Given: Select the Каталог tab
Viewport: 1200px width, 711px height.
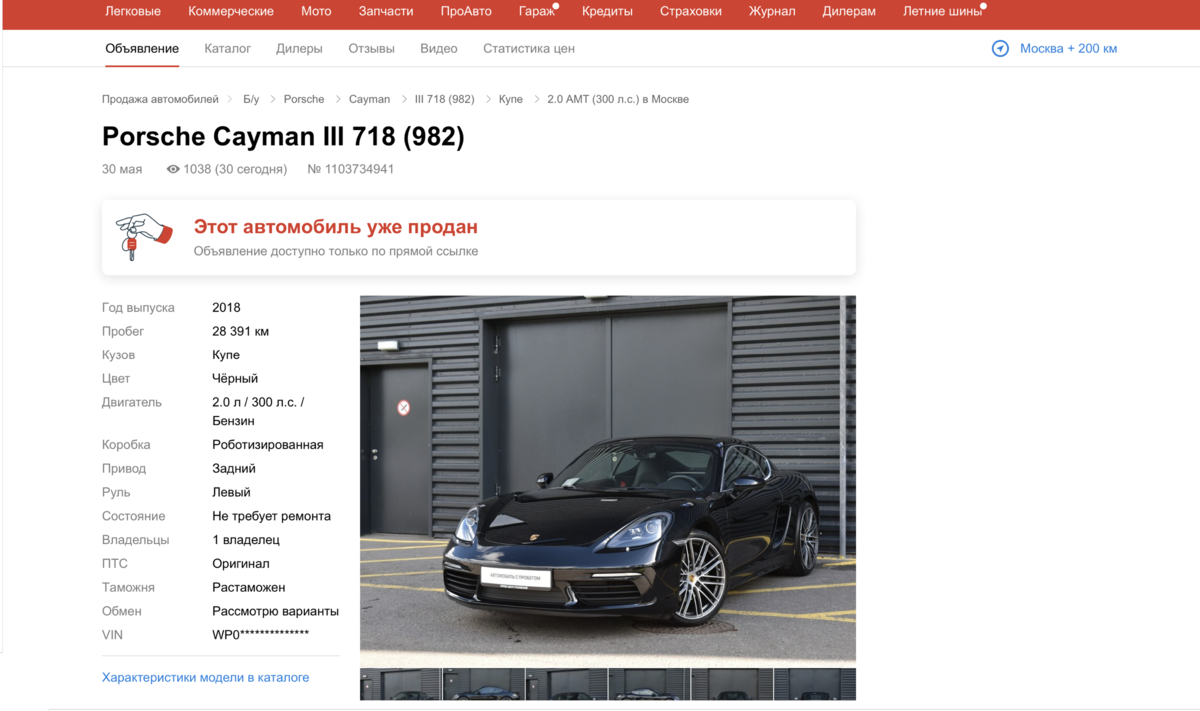Looking at the screenshot, I should [x=227, y=47].
